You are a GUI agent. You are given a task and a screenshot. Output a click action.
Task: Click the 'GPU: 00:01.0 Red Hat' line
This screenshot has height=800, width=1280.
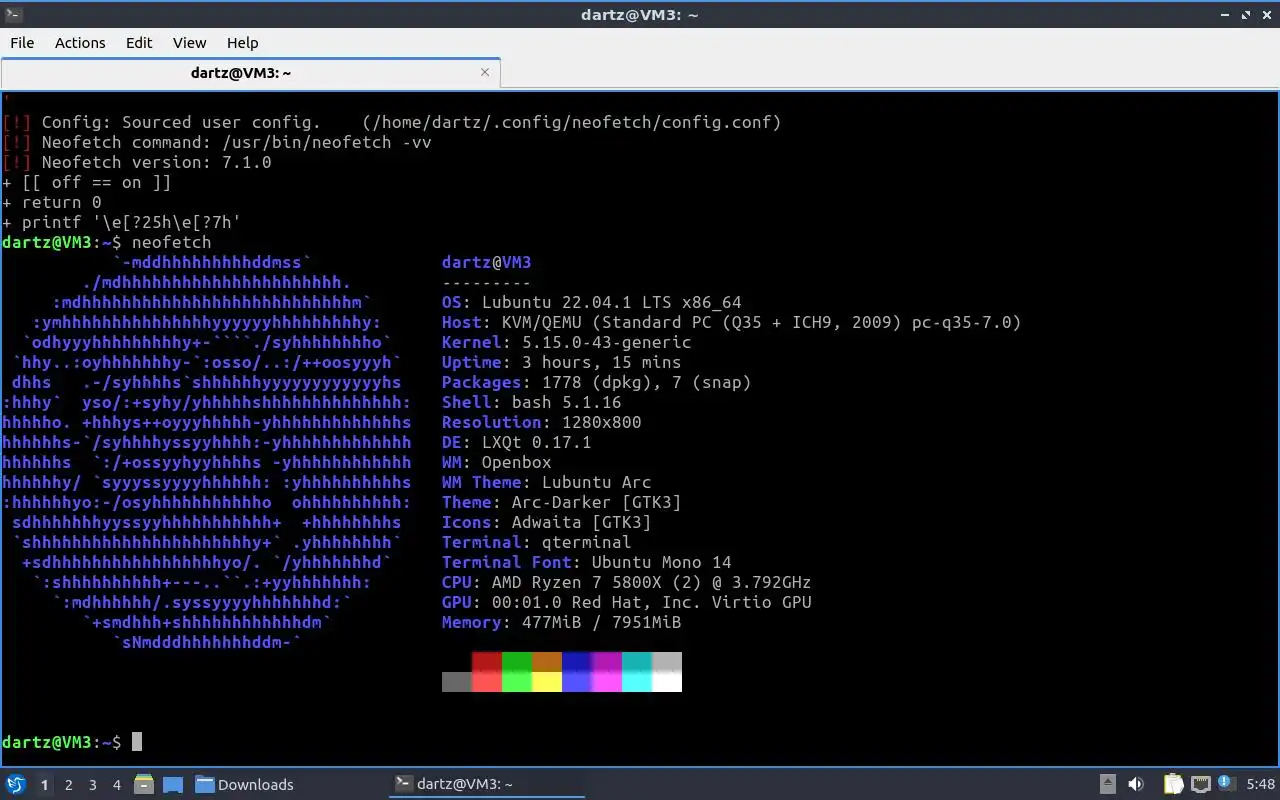tap(627, 602)
